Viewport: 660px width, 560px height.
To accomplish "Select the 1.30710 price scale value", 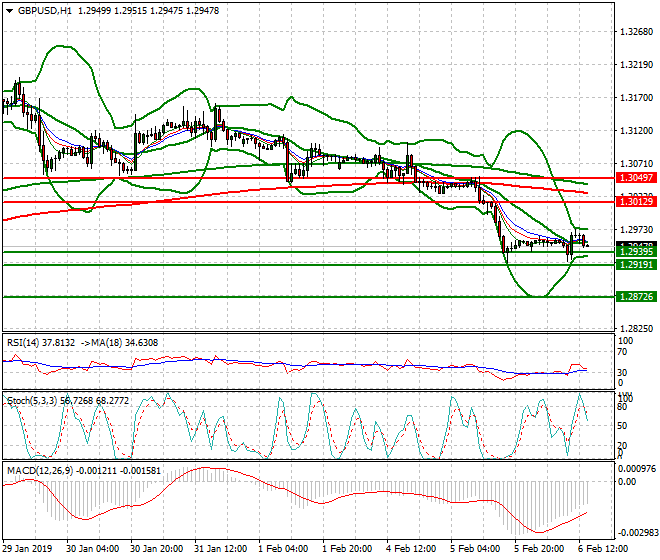I will tap(637, 164).
